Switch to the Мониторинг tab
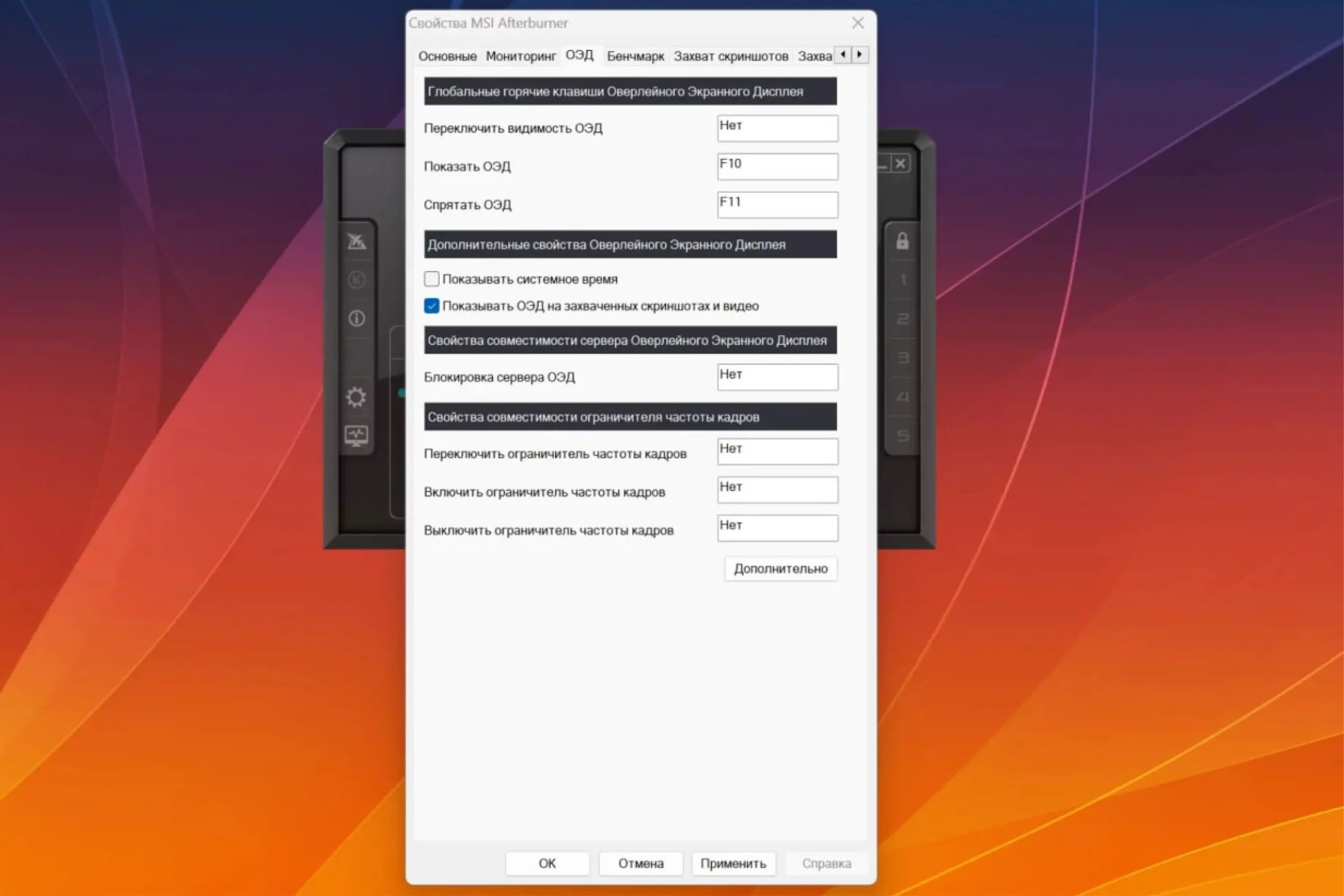The height and width of the screenshot is (896, 1344). [521, 56]
